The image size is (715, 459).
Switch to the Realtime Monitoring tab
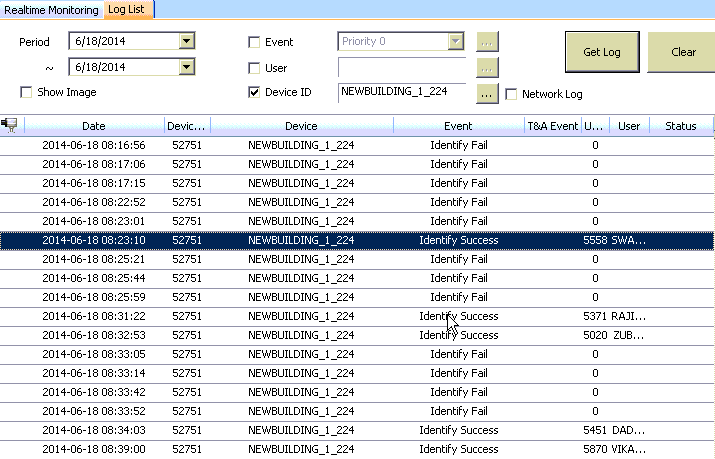click(51, 10)
